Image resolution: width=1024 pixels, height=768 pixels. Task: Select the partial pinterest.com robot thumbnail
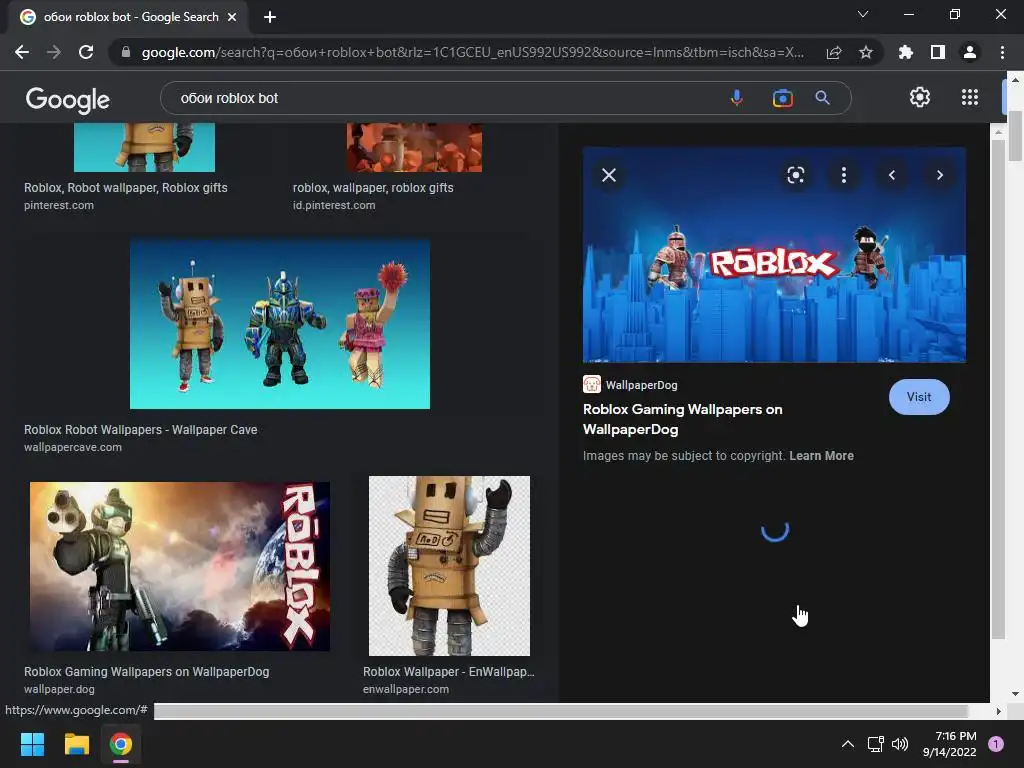[144, 148]
